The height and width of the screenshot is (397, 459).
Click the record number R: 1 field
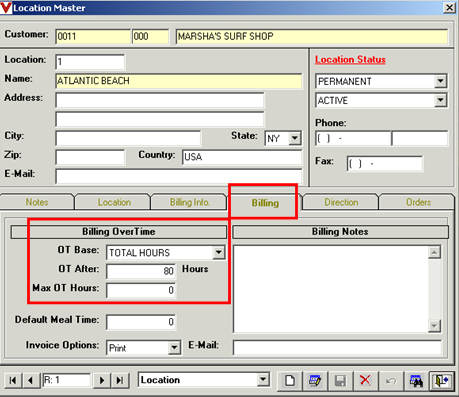67,380
